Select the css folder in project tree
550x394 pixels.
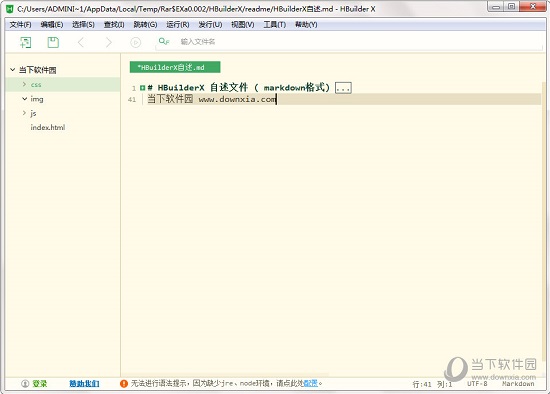36,85
